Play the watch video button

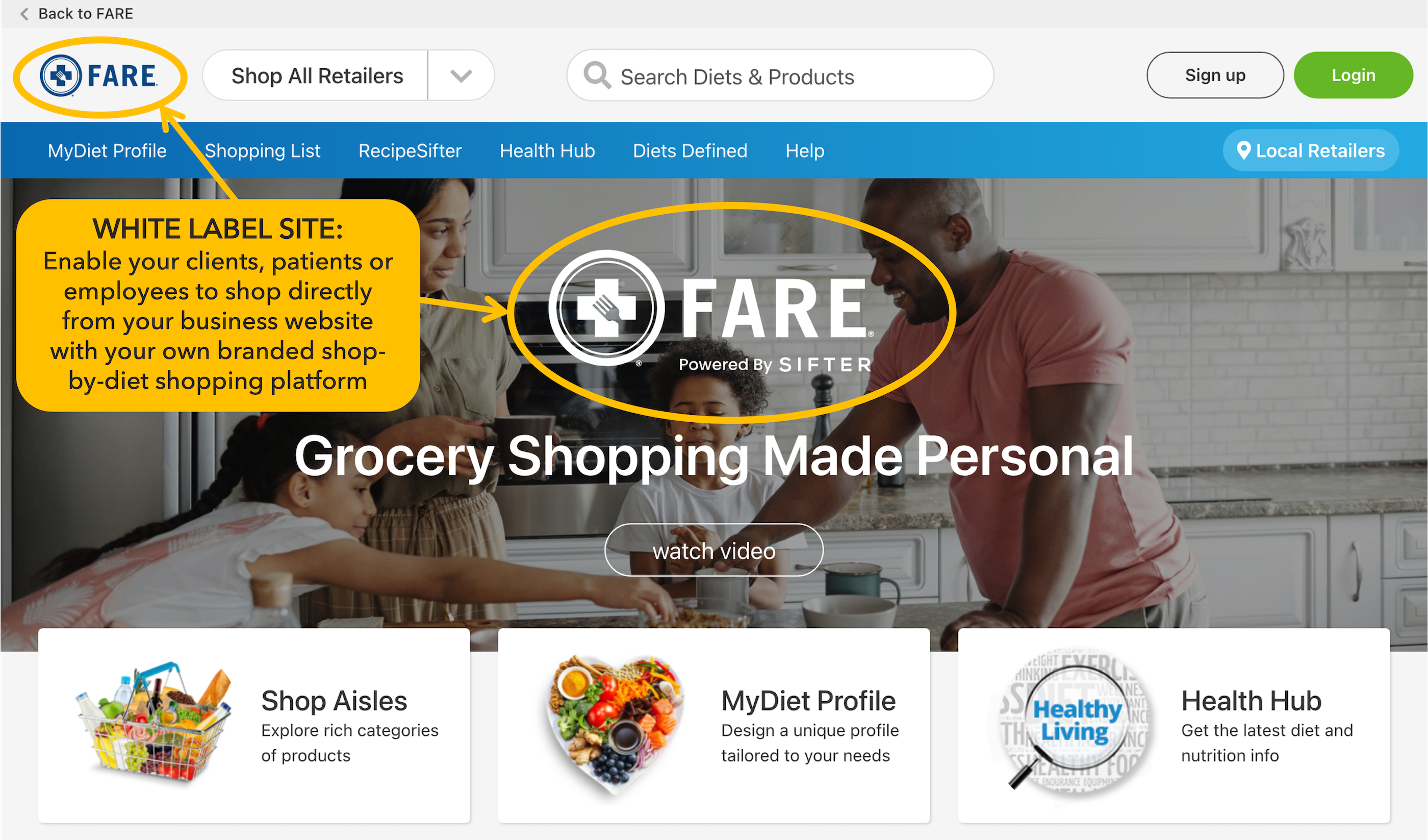coord(713,550)
